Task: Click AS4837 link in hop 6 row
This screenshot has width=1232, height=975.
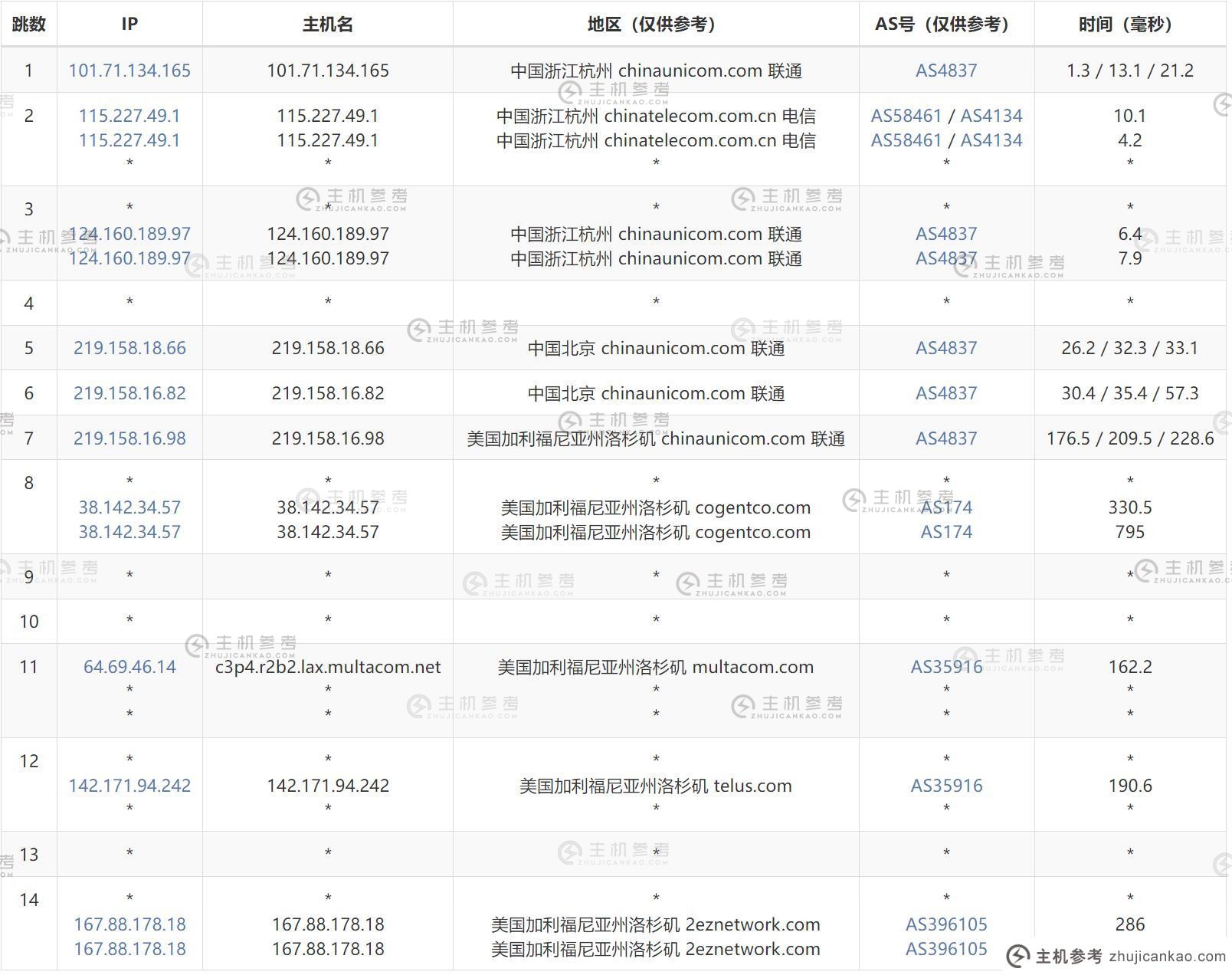Action: coord(946,393)
